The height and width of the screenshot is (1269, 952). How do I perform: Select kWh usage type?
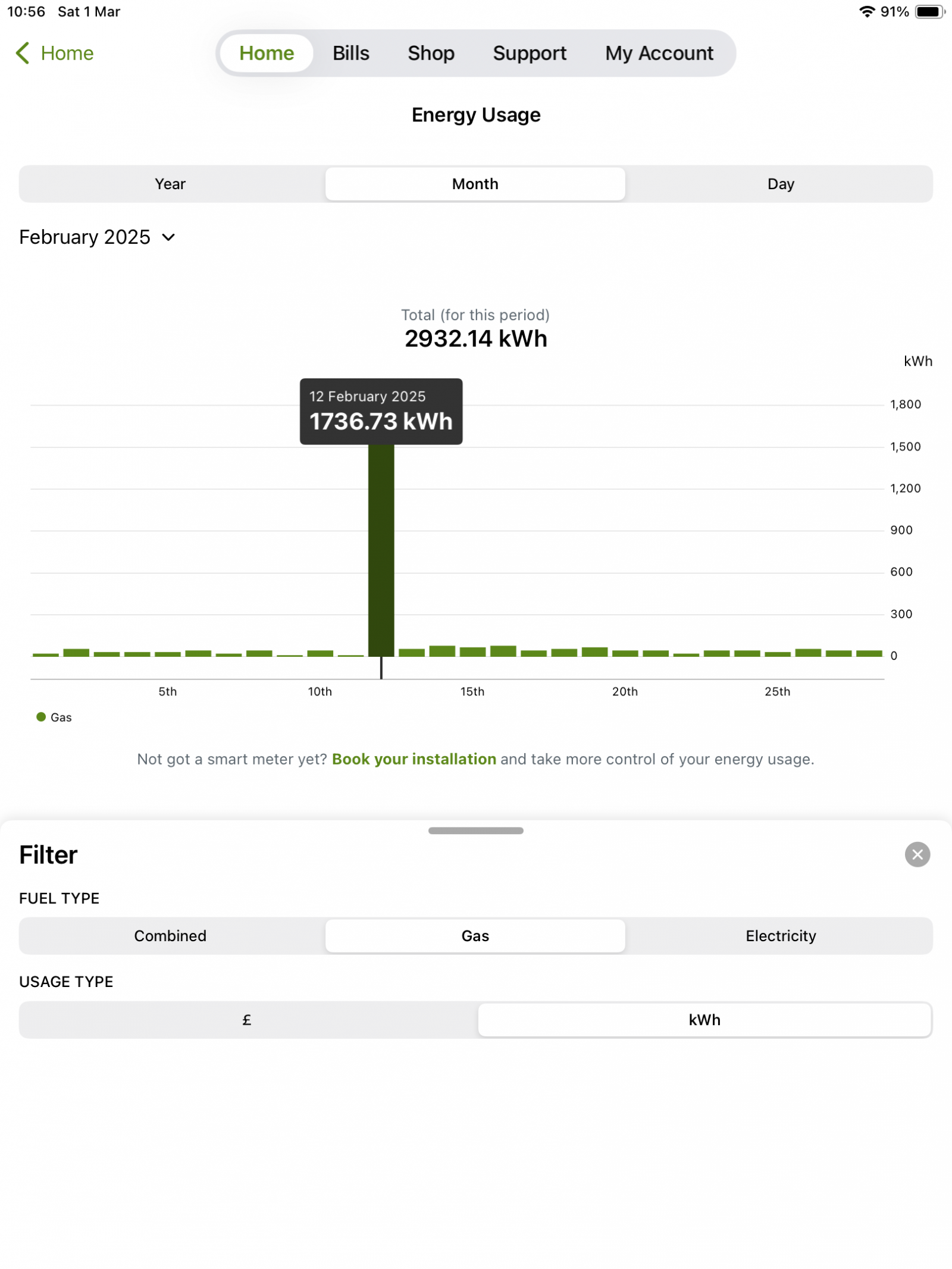coord(704,1019)
